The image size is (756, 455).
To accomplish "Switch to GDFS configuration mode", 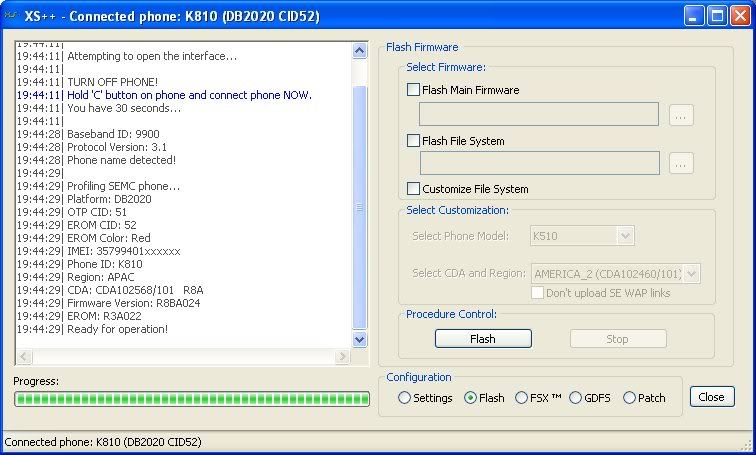I will [575, 398].
